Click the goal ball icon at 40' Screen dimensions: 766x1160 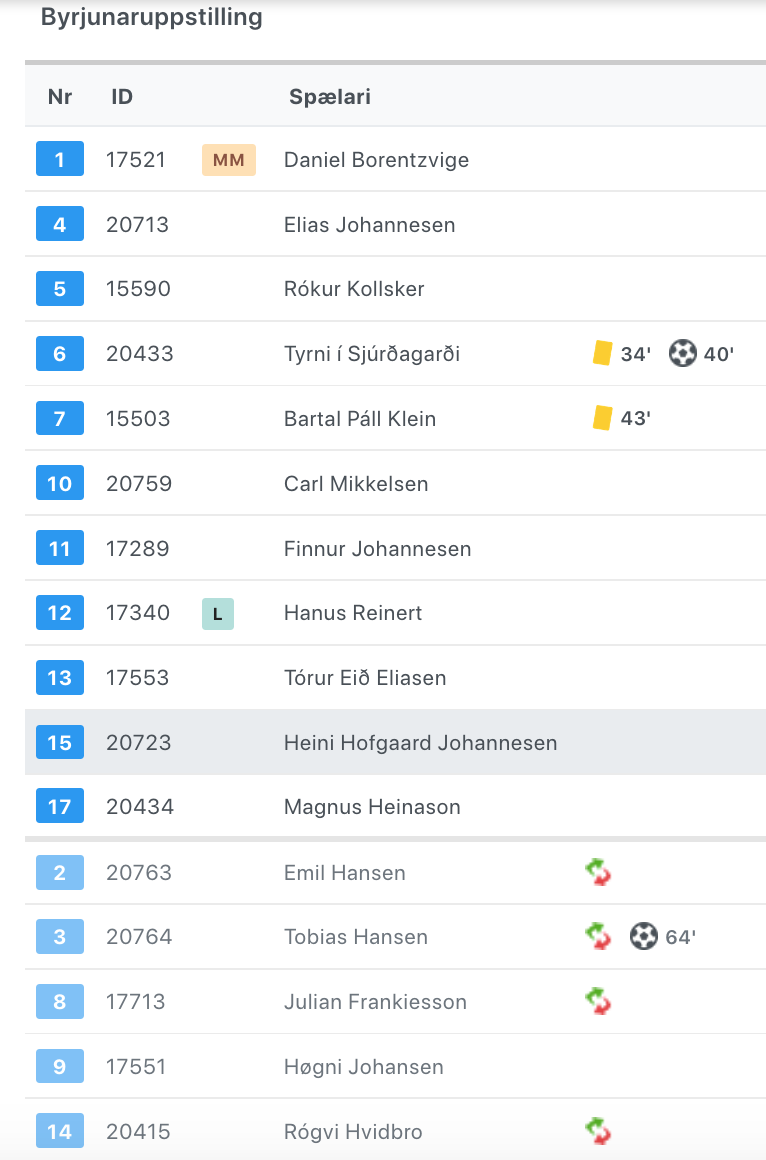(x=682, y=353)
